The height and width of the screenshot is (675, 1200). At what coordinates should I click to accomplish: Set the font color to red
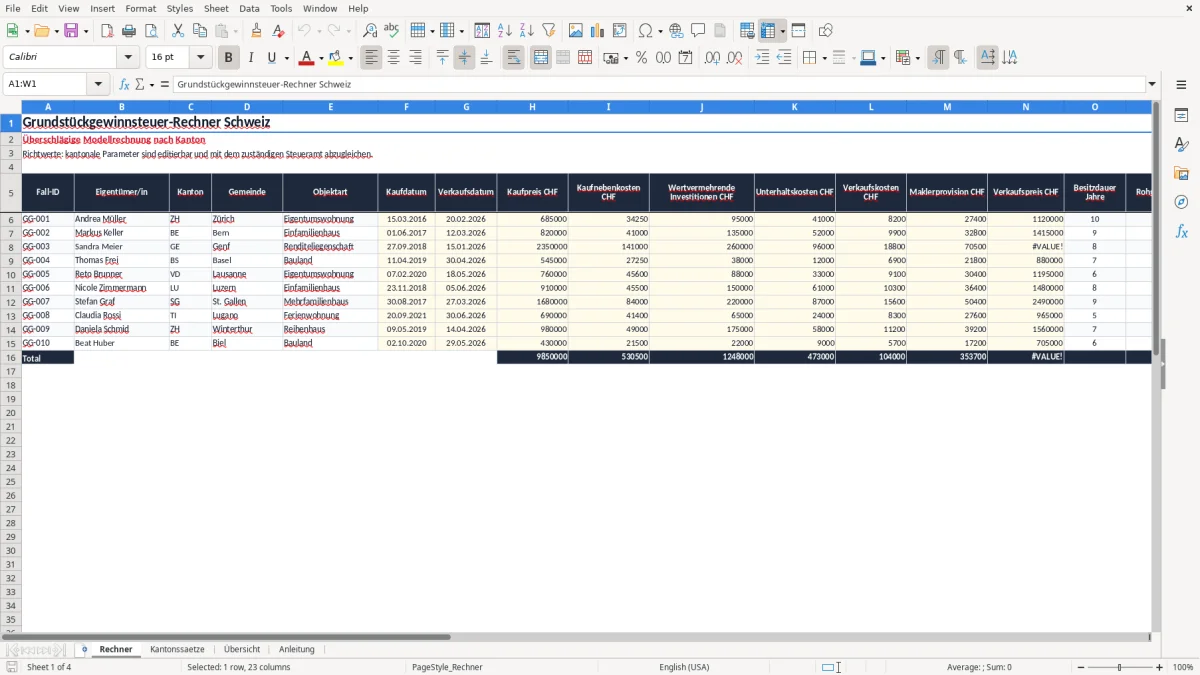(307, 58)
